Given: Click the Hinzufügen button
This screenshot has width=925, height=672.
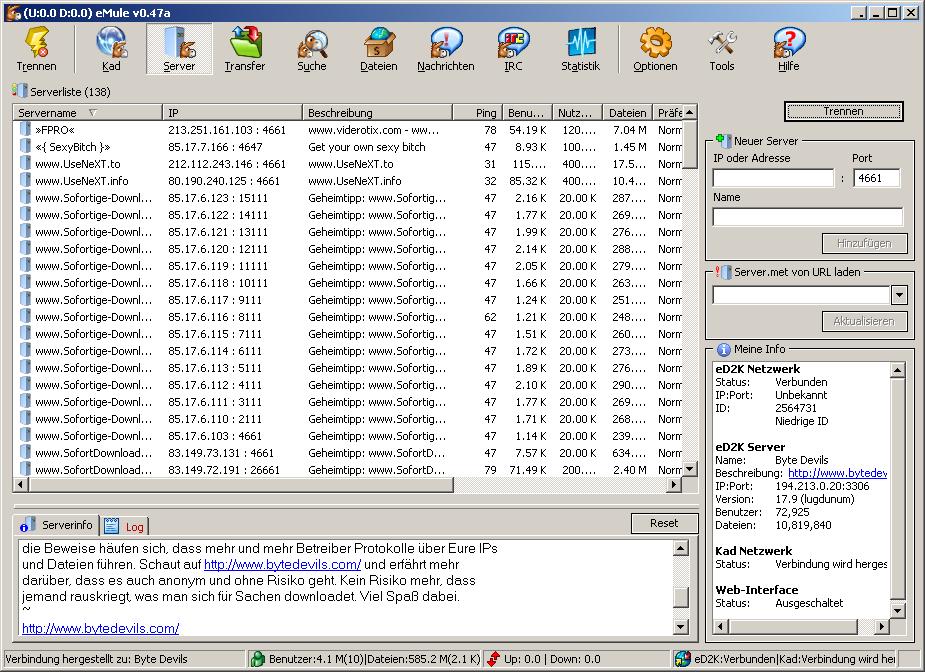Looking at the screenshot, I should [x=864, y=243].
